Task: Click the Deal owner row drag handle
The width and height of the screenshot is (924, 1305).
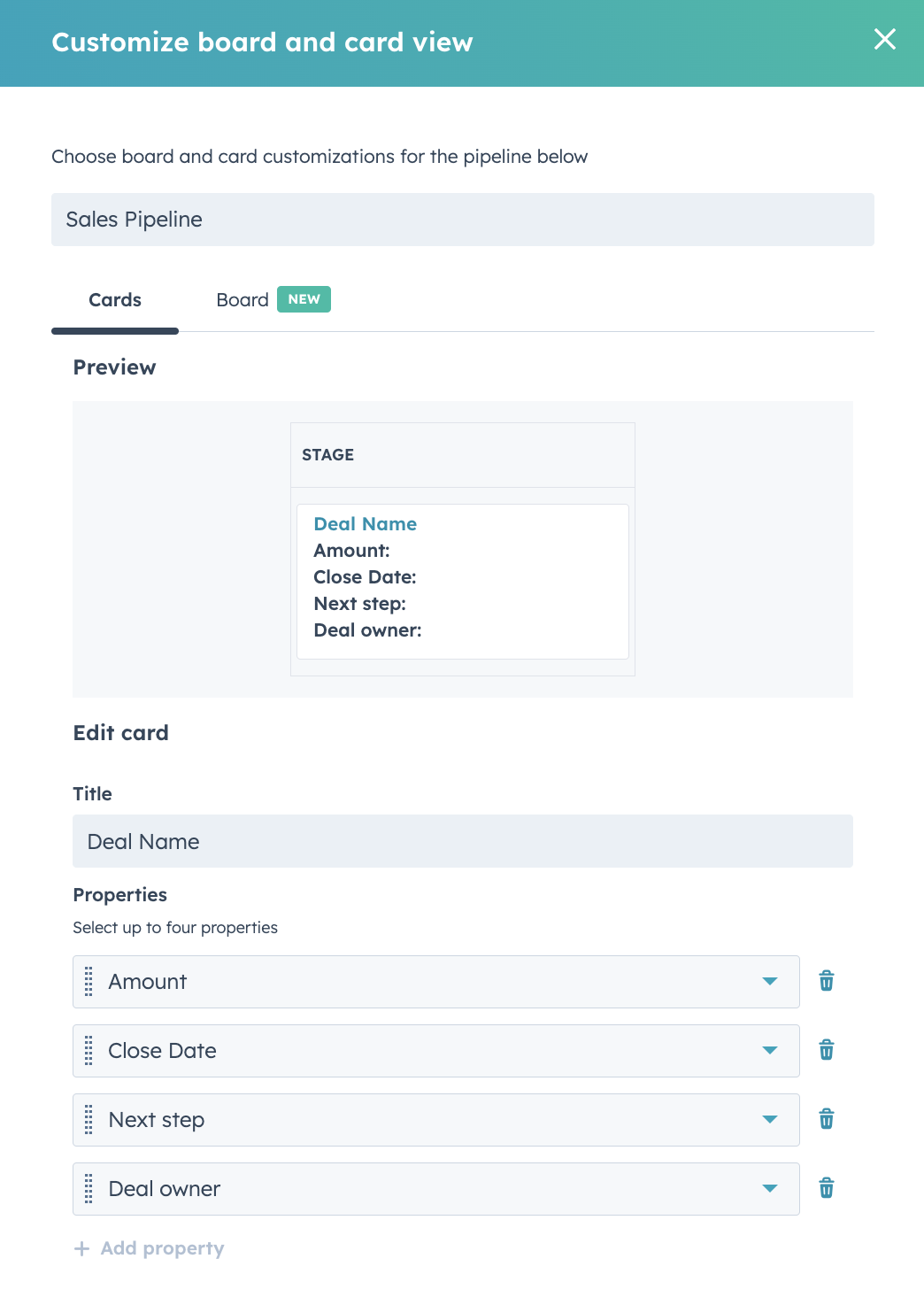Action: point(89,1189)
